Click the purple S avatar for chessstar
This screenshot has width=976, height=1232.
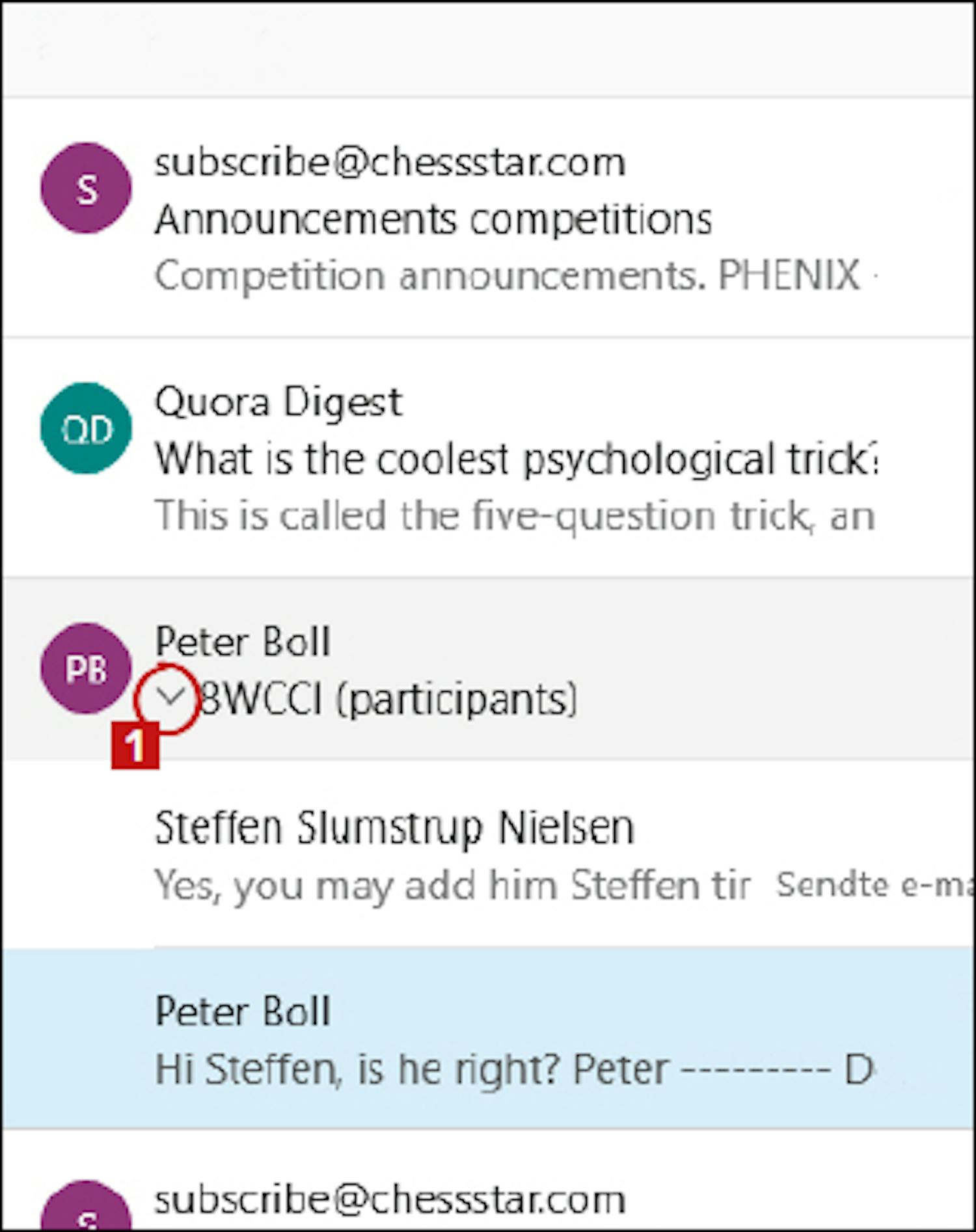coord(86,188)
